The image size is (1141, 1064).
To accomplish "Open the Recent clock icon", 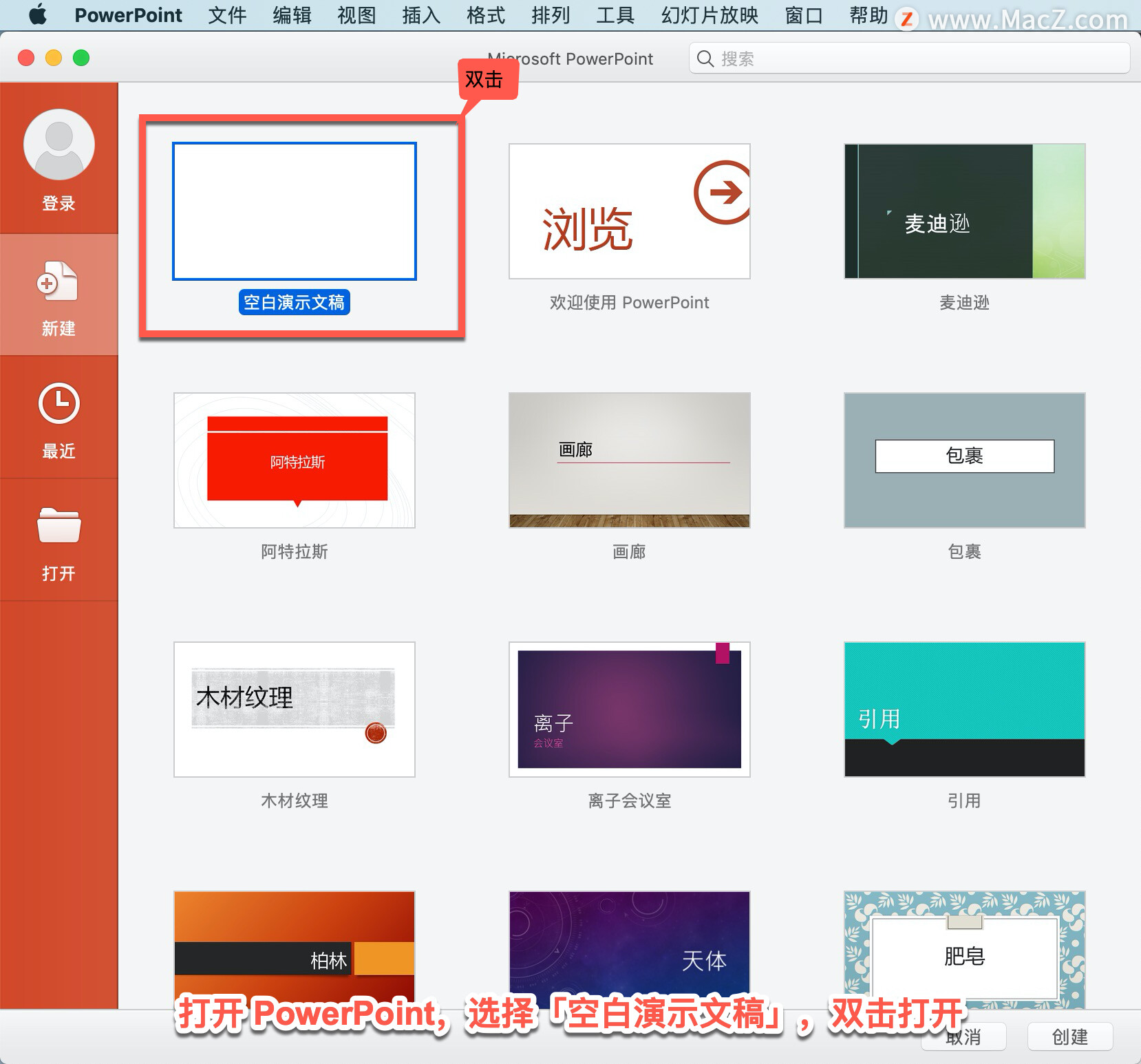I will tap(59, 403).
